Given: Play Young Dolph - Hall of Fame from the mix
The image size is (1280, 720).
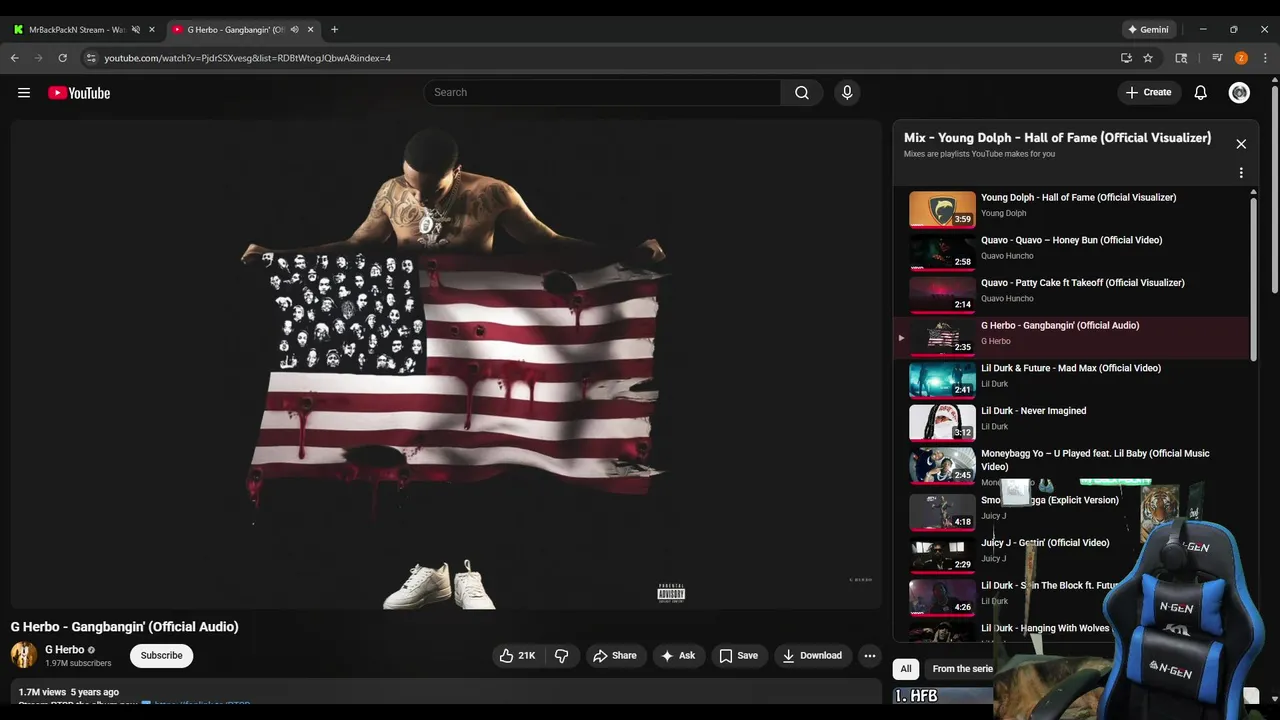Looking at the screenshot, I should pyautogui.click(x=1078, y=198).
